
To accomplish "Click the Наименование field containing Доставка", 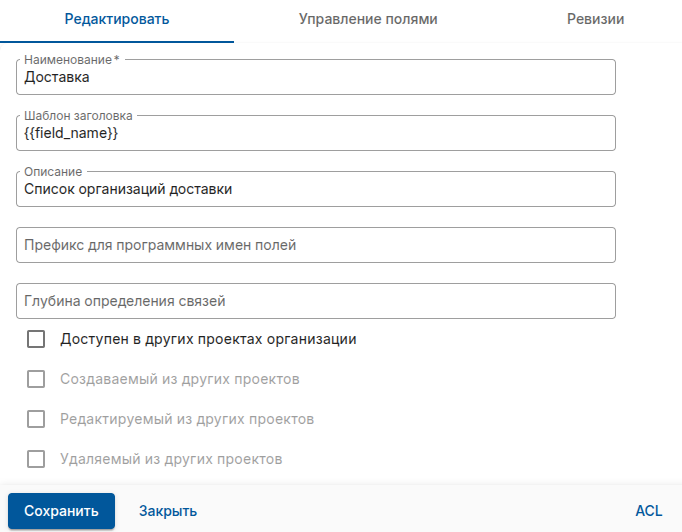I will tap(316, 78).
